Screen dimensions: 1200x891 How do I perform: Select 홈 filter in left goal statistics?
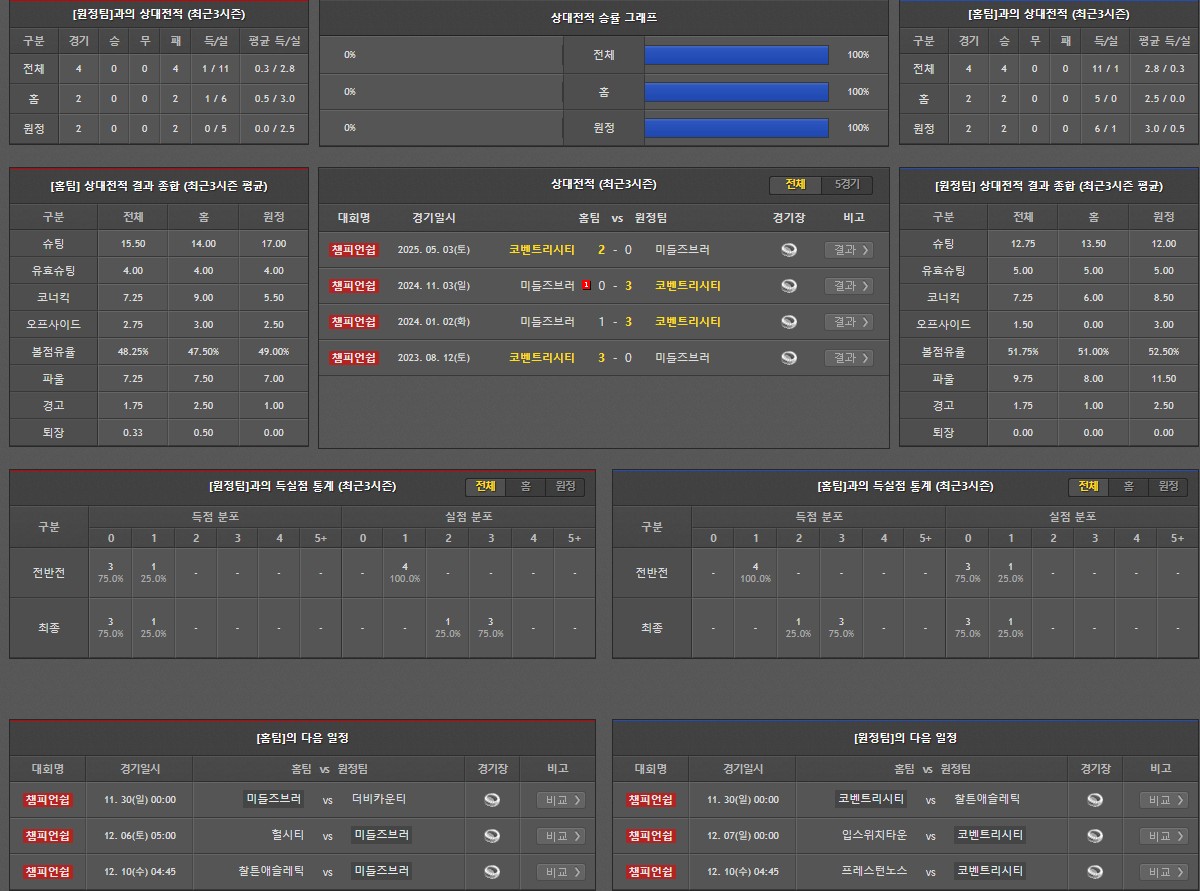point(525,487)
